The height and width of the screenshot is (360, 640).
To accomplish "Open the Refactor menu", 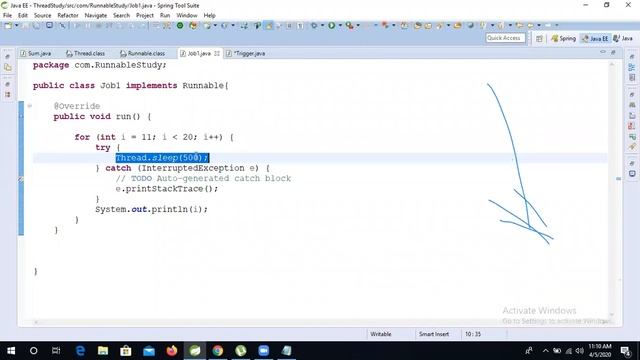I will pos(68,16).
